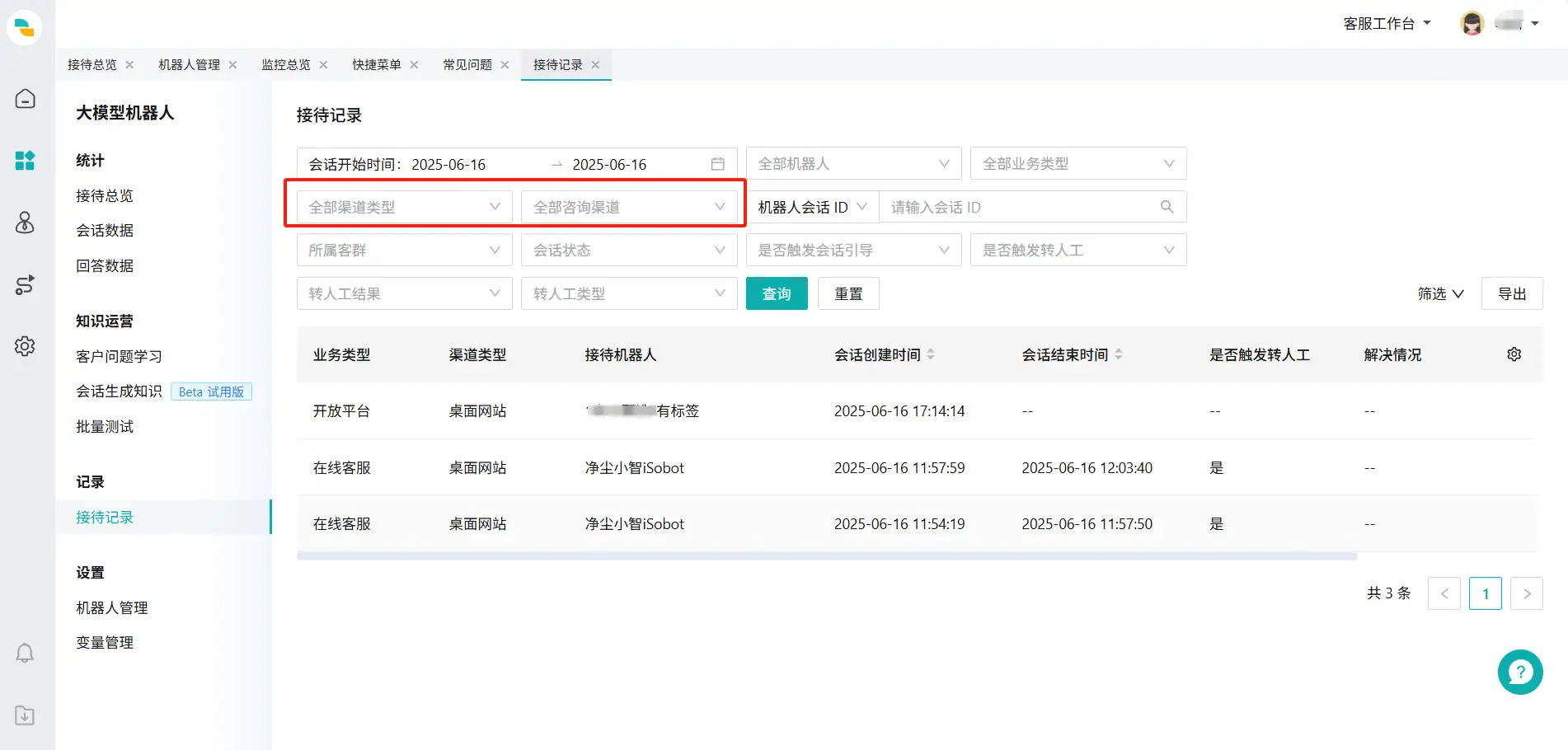Go to previous page arrow

[x=1444, y=593]
